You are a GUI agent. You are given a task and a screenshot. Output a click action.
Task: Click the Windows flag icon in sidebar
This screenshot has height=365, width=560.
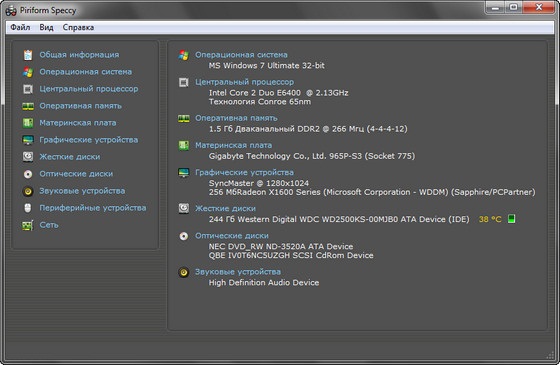tap(28, 72)
